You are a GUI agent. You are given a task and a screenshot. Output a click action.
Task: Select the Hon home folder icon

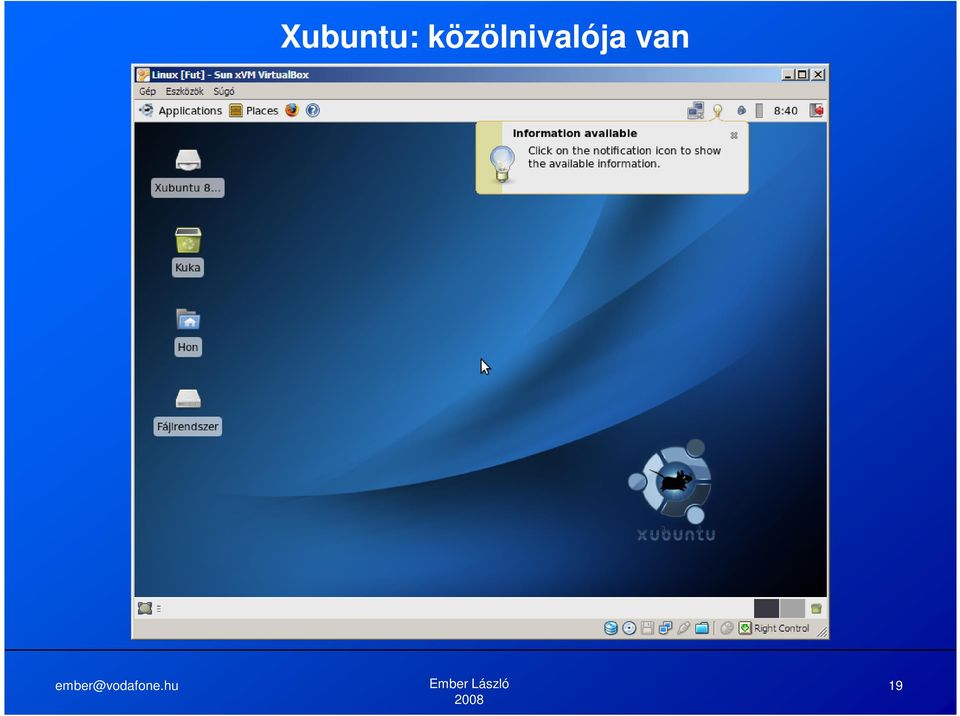188,331
